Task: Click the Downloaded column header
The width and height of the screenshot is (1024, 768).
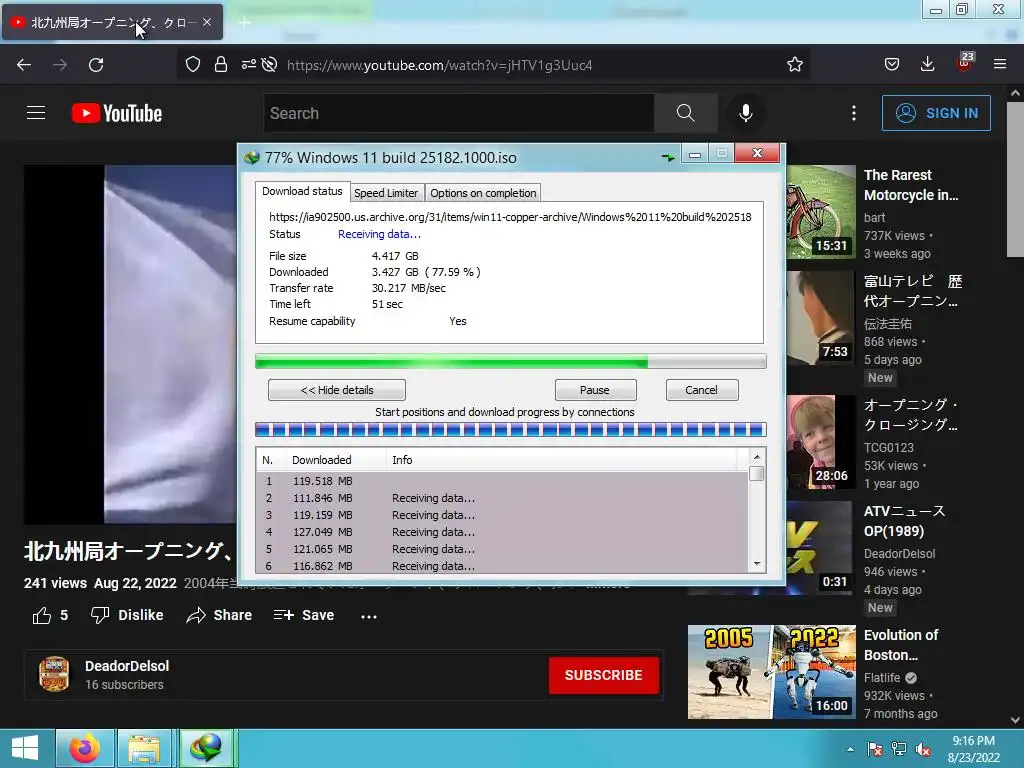Action: (x=336, y=460)
